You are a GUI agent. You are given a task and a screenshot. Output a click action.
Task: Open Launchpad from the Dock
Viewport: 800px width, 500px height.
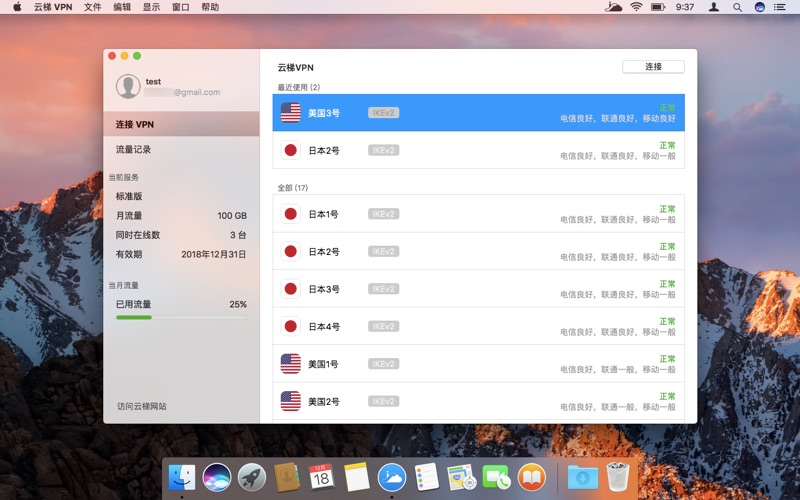point(252,478)
